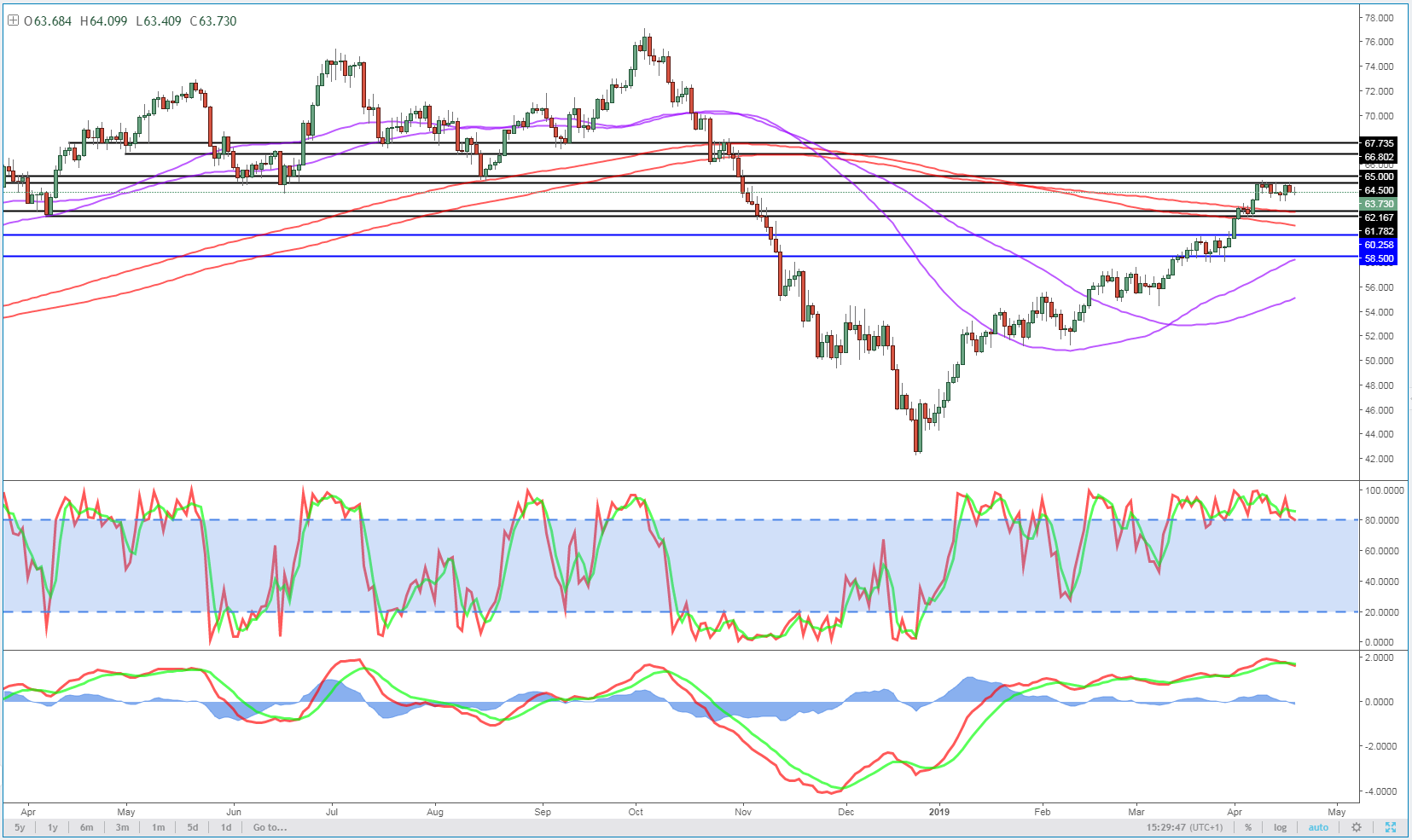Click the 80.0000 stochastic scale value
Screen dimensions: 1412x840
point(1382,520)
